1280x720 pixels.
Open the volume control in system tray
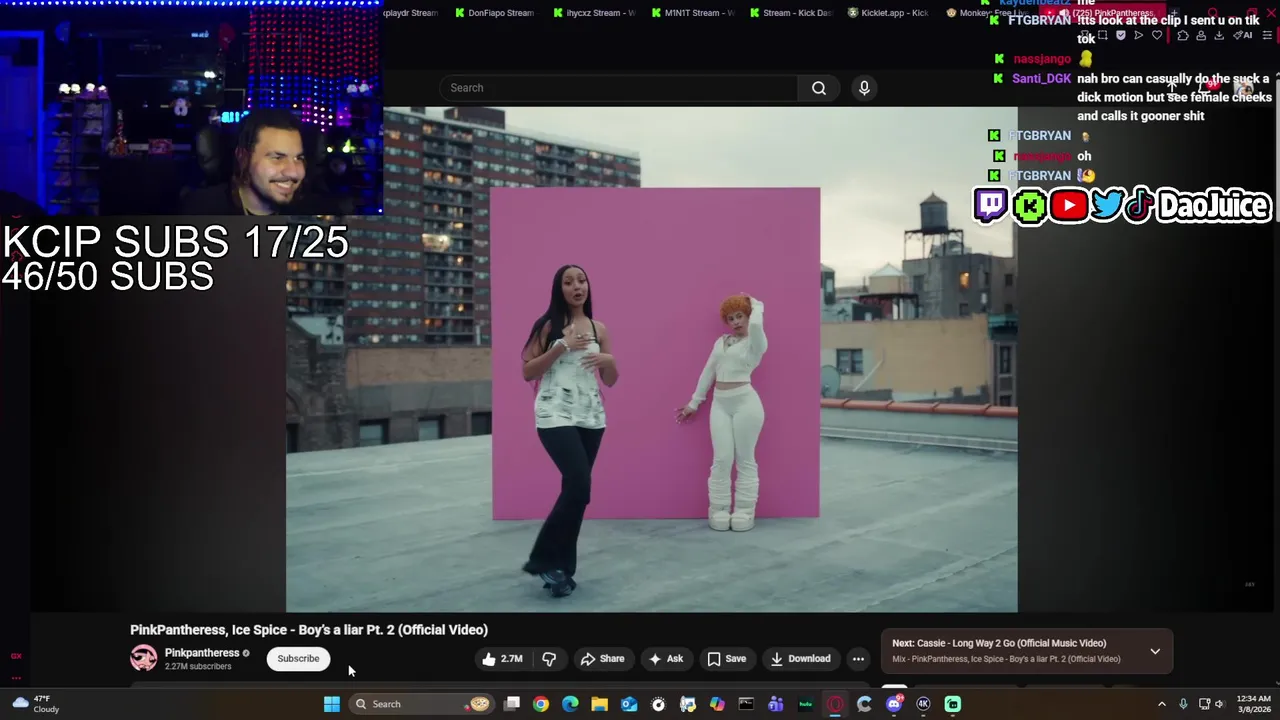(1219, 704)
